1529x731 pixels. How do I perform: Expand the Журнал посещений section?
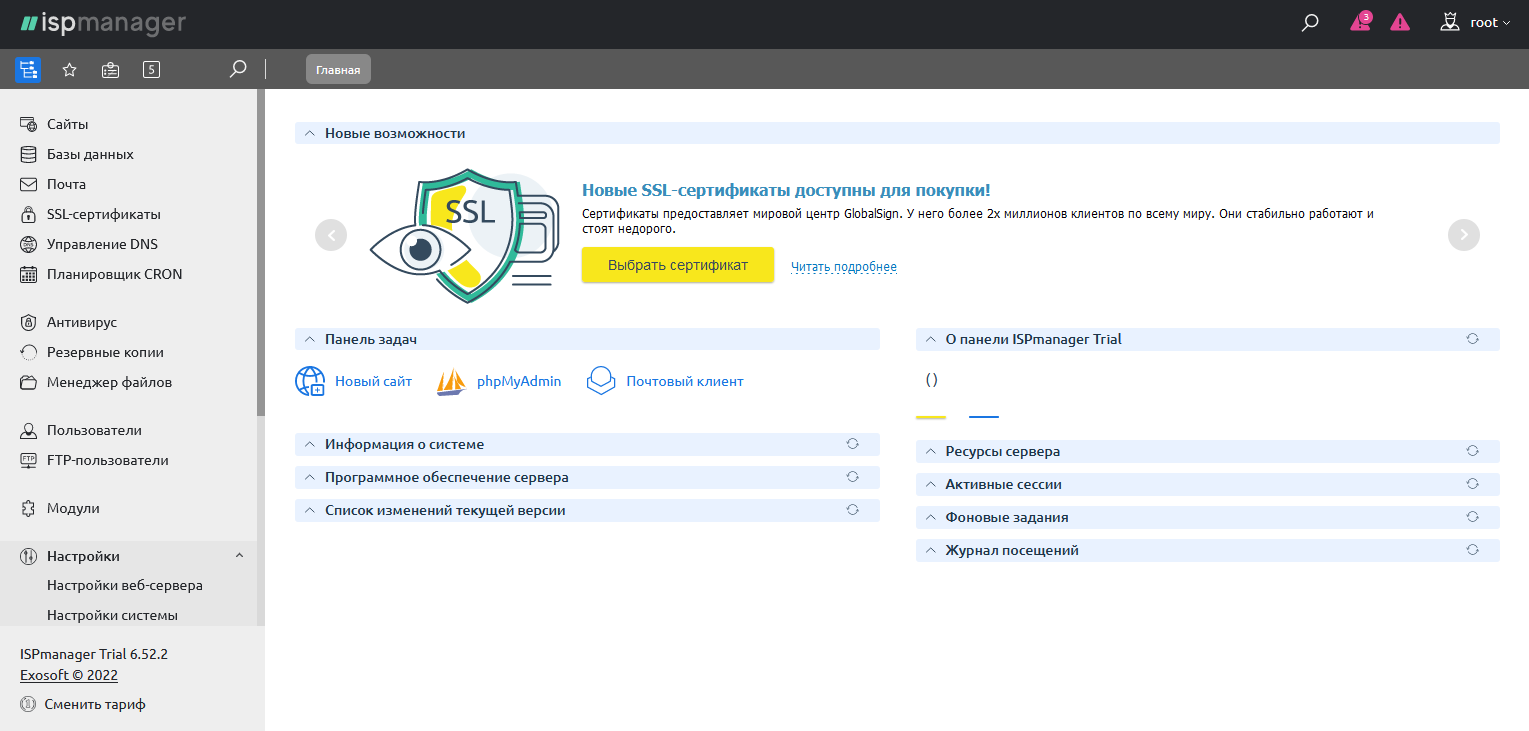click(x=931, y=550)
